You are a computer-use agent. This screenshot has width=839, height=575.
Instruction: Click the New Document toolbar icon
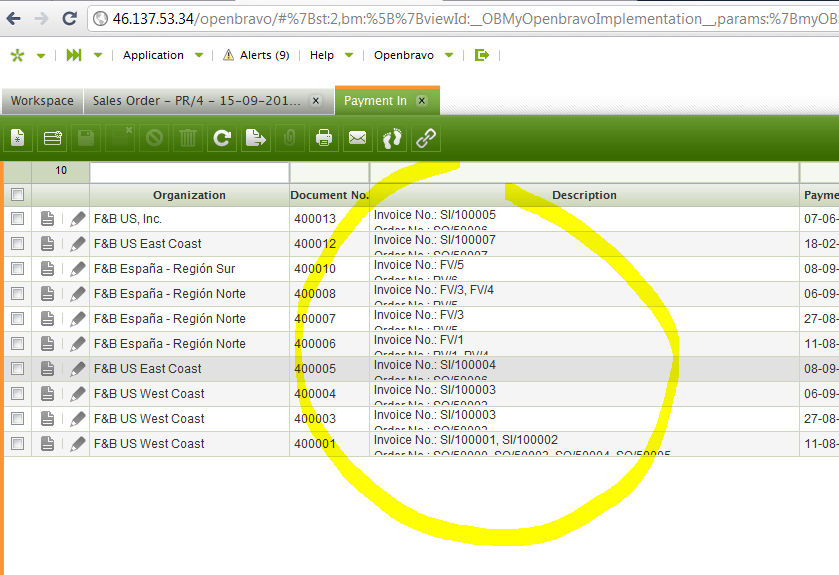coord(18,138)
